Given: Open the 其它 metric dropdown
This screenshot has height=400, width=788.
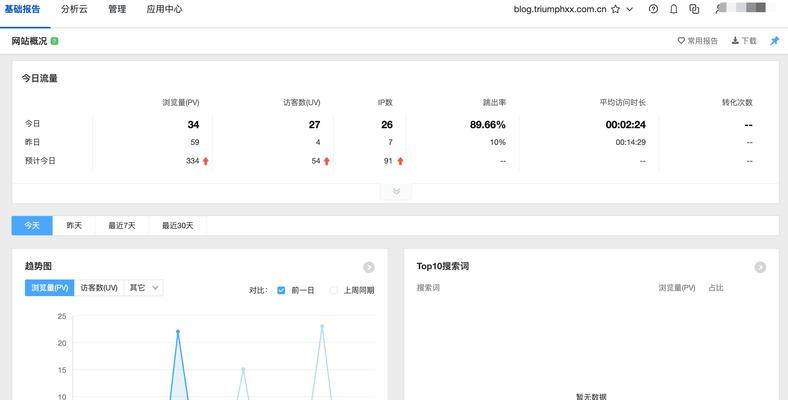Looking at the screenshot, I should (x=143, y=288).
